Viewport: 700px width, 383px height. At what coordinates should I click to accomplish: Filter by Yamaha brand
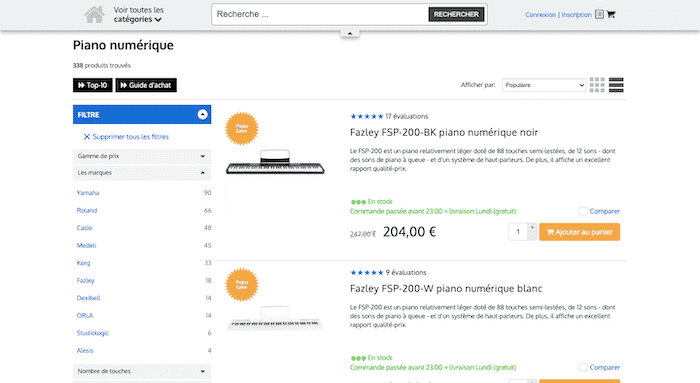point(88,193)
